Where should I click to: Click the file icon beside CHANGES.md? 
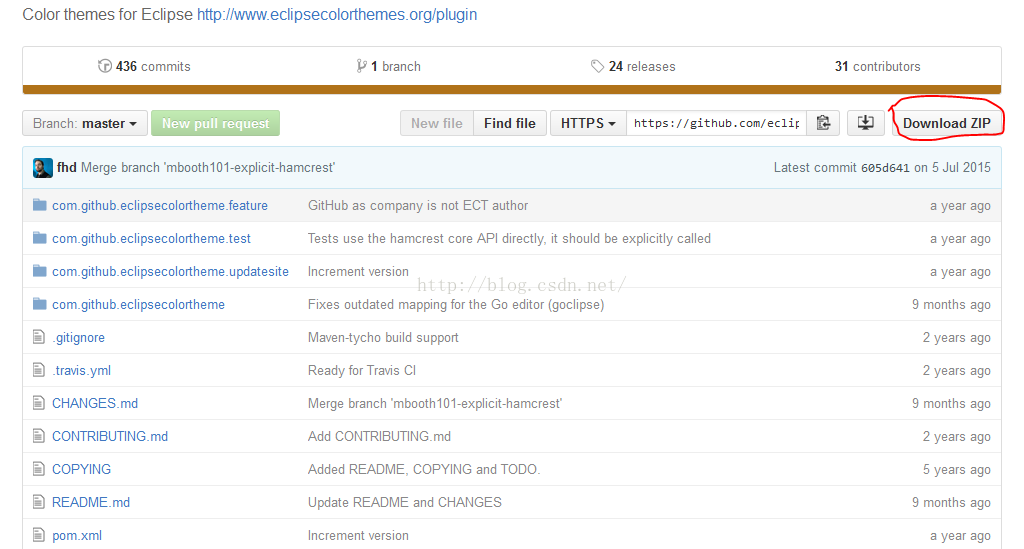coord(39,403)
